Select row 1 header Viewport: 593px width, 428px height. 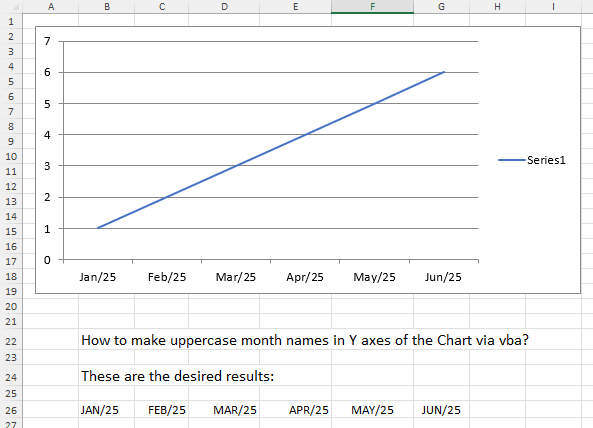11,21
